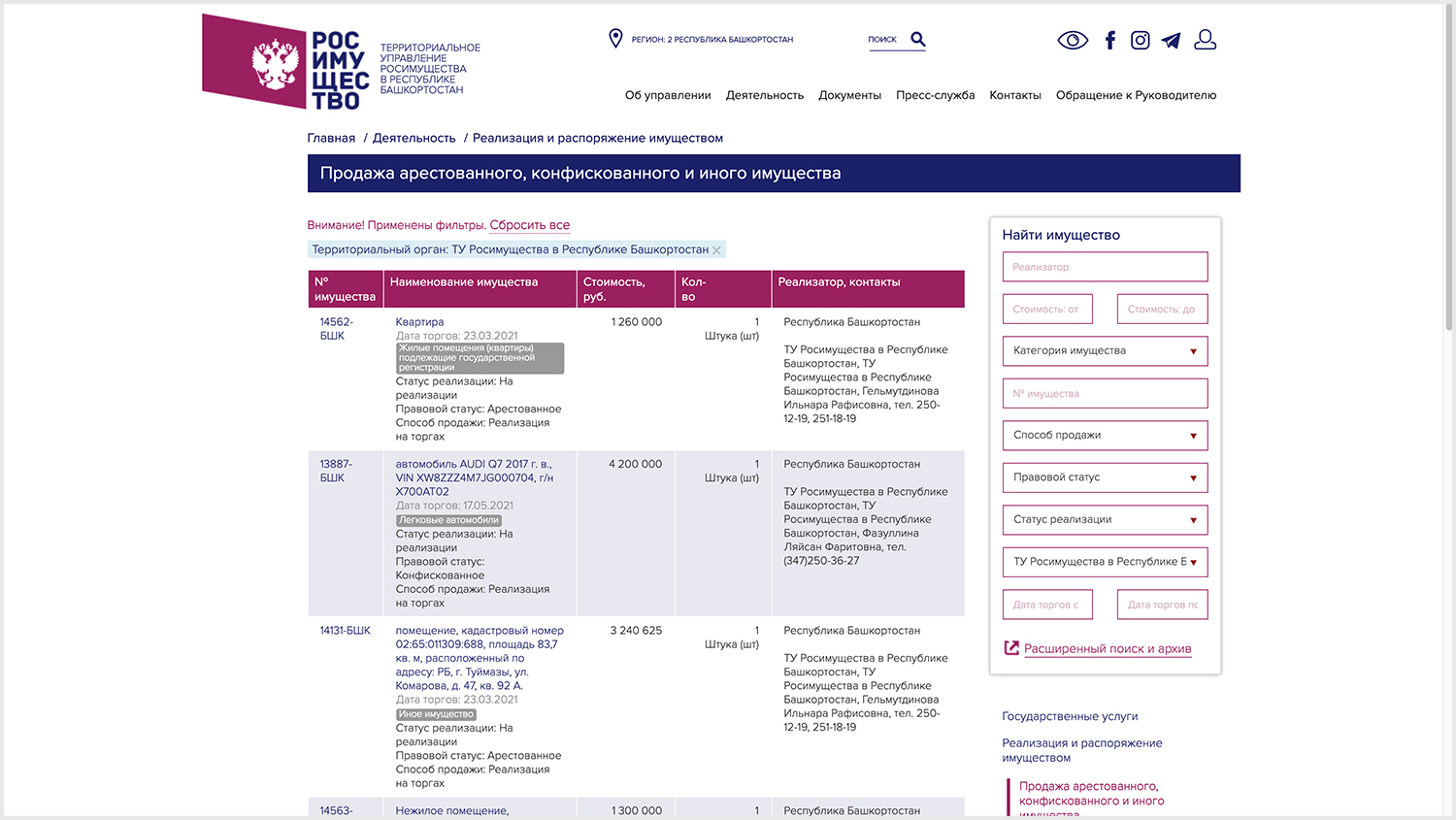Click the Реализатор input field
This screenshot has height=820, width=1456.
1105,267
